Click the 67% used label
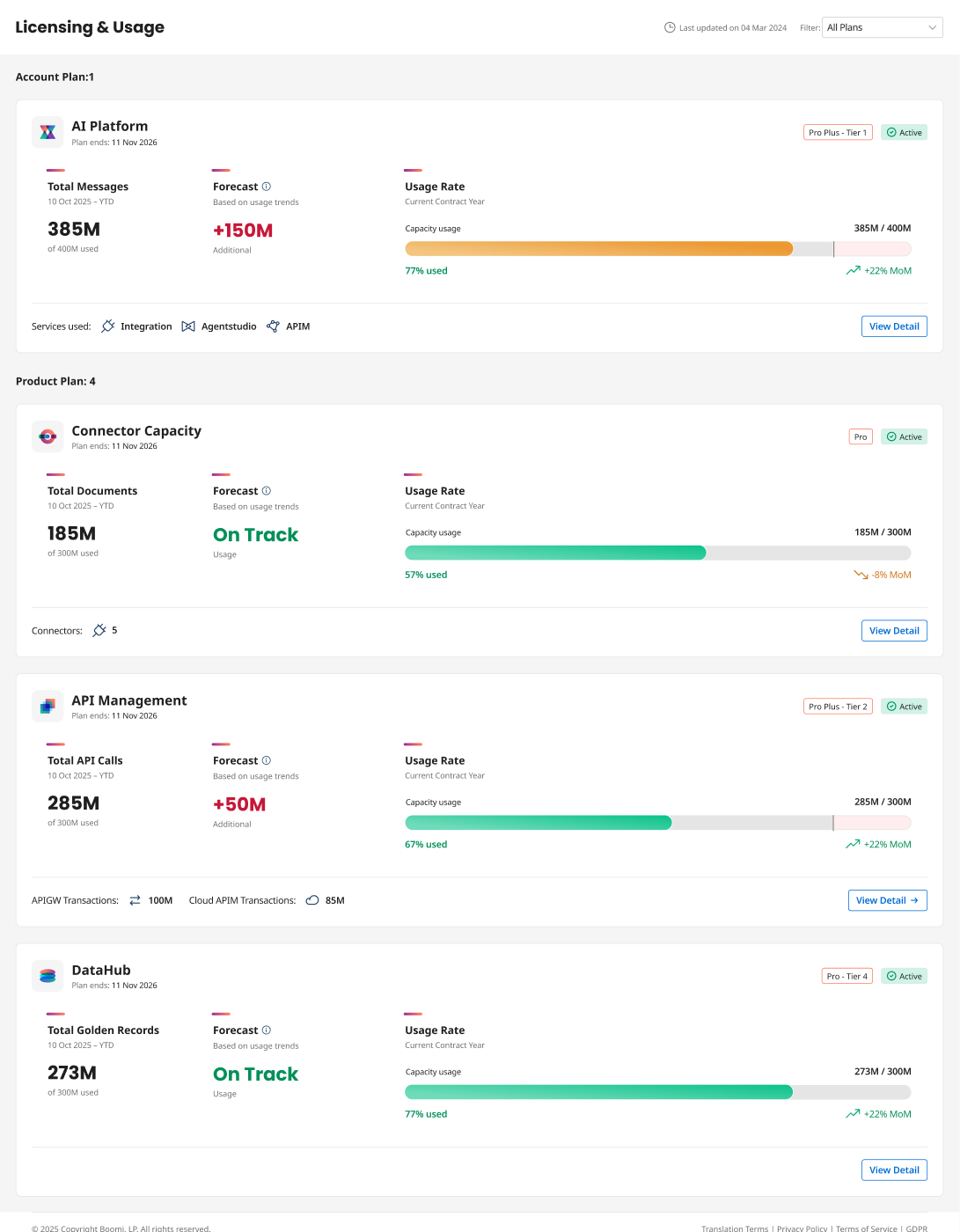This screenshot has width=960, height=1232. pos(426,844)
